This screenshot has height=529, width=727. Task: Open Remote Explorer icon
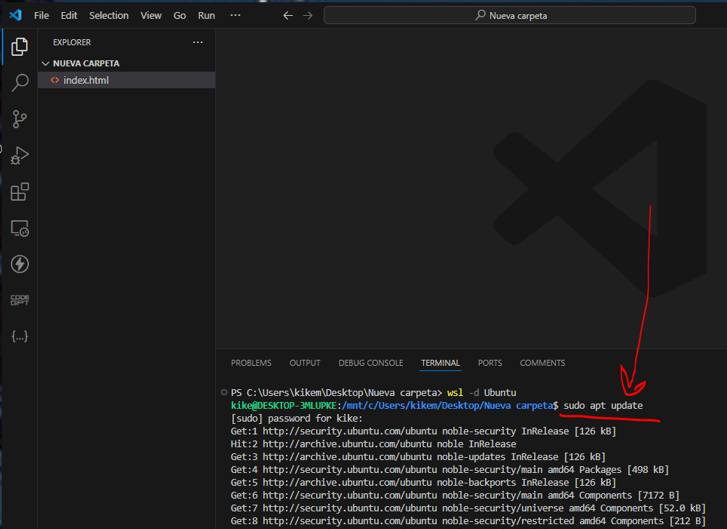click(x=19, y=228)
